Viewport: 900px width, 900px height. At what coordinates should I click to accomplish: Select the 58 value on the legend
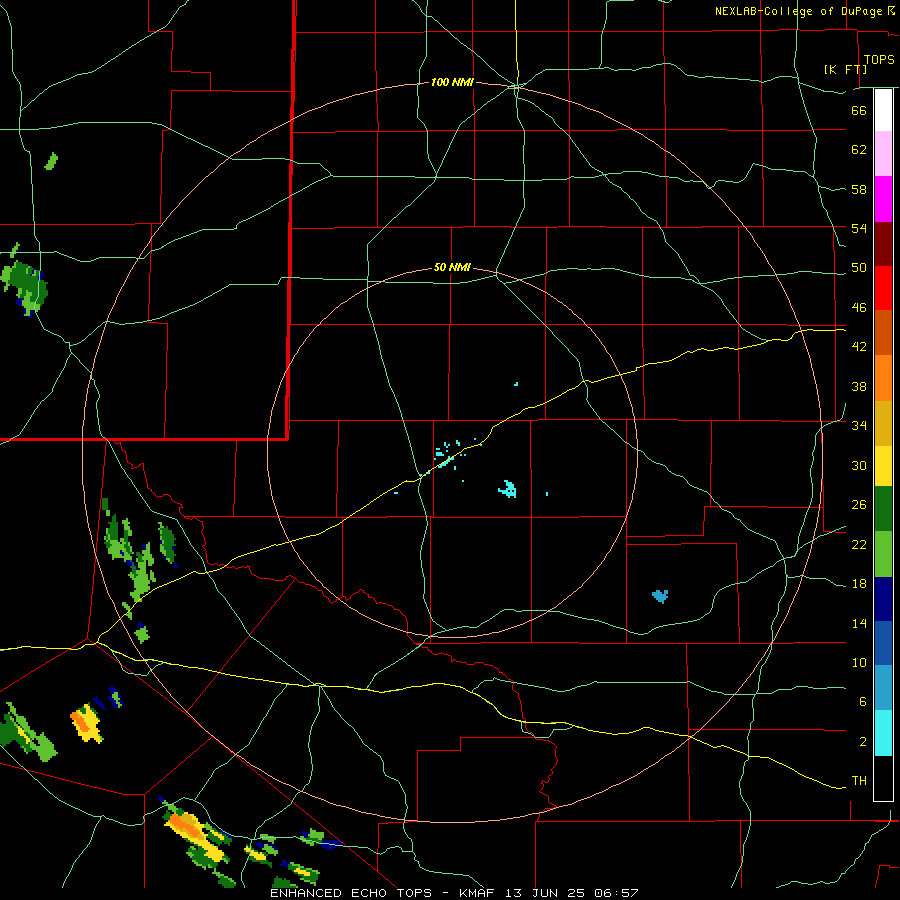click(x=859, y=189)
